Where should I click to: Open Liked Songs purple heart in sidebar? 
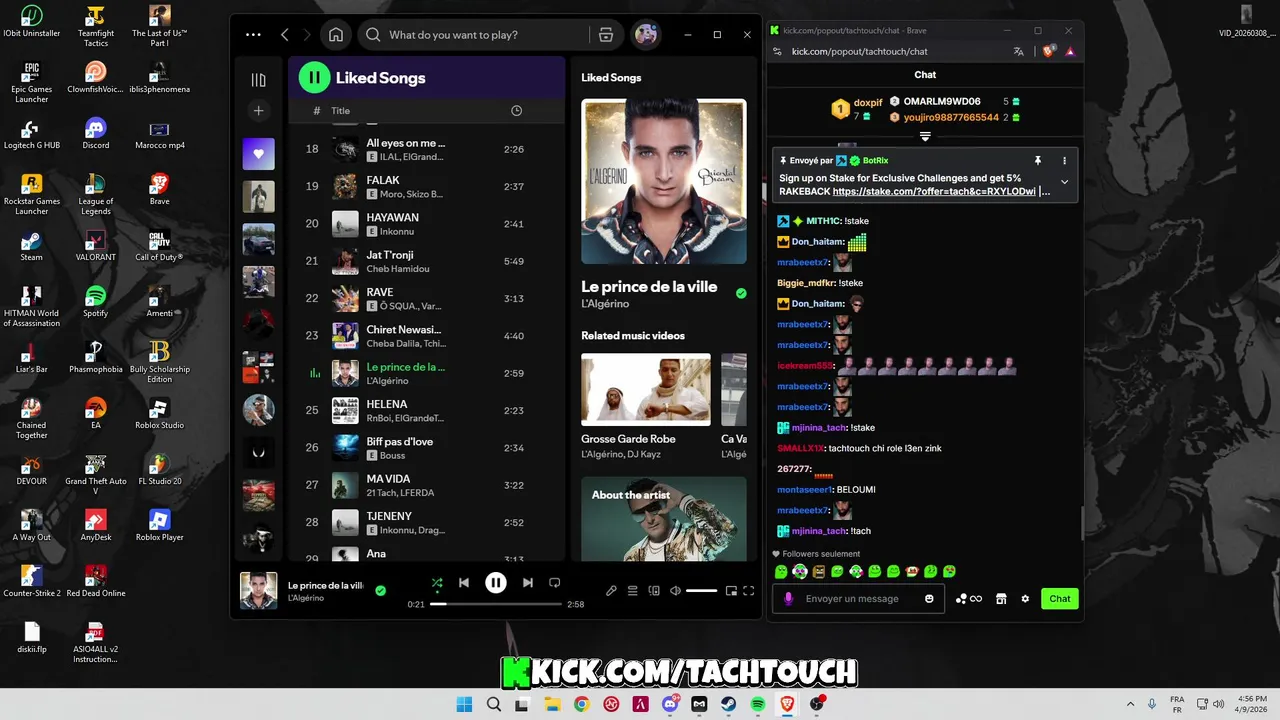point(258,154)
